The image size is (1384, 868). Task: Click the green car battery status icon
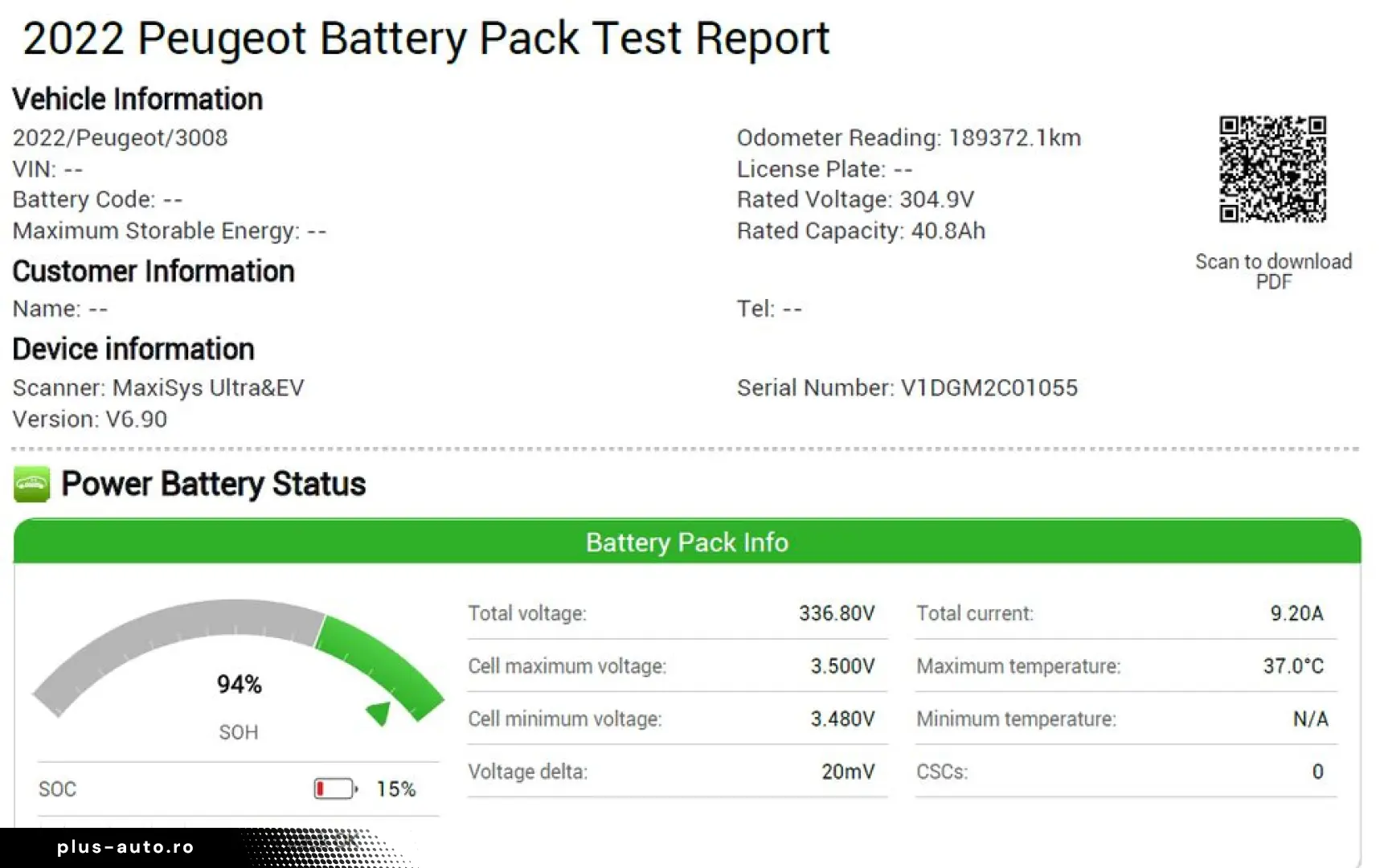(32, 484)
